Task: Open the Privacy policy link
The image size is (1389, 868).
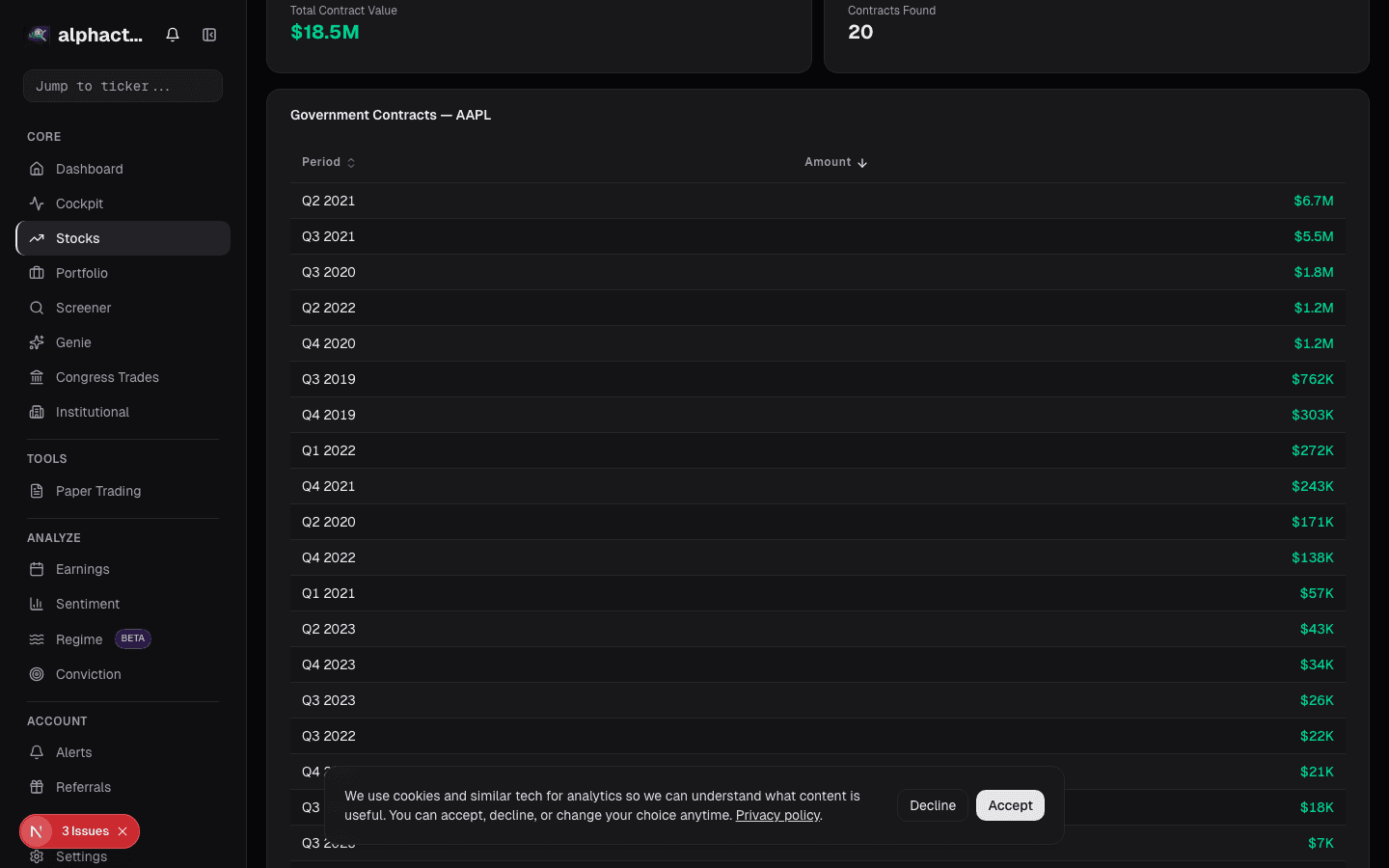Action: (776, 815)
